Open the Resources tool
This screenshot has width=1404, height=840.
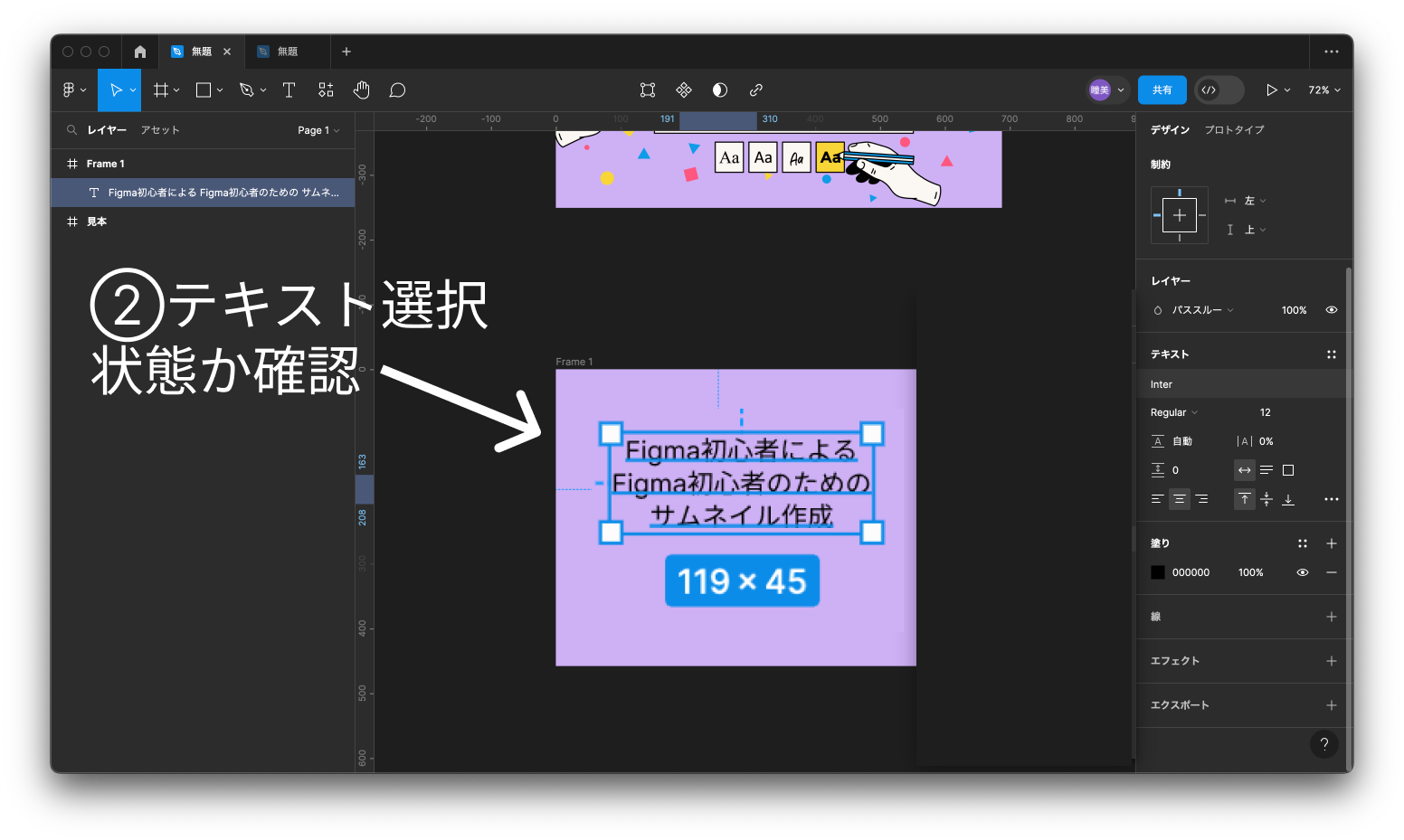click(326, 90)
